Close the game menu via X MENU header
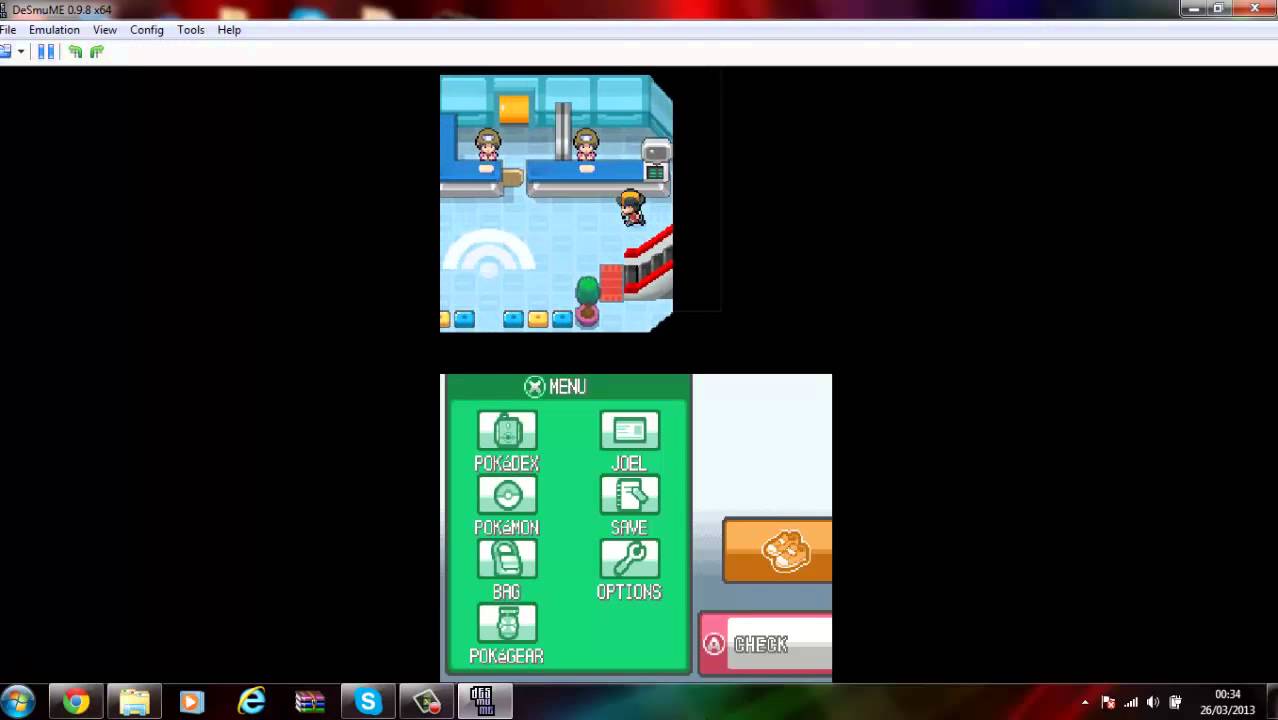This screenshot has height=720, width=1278. [555, 387]
